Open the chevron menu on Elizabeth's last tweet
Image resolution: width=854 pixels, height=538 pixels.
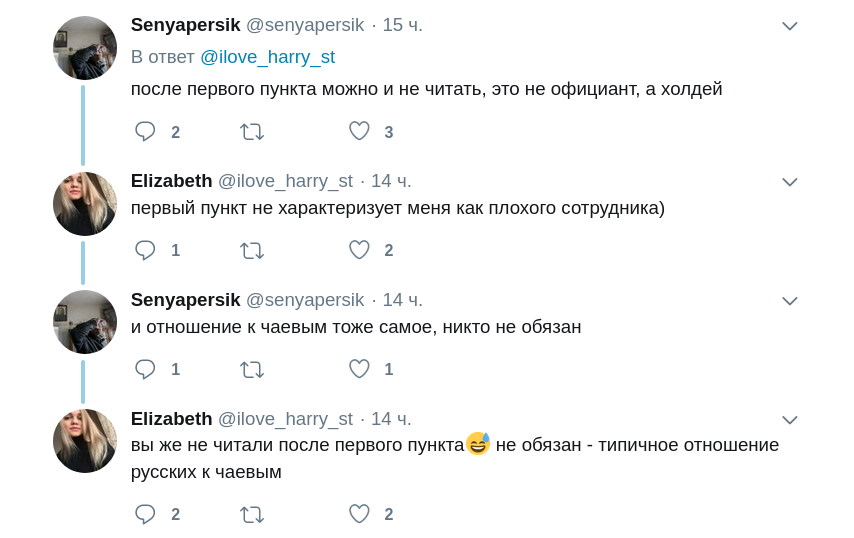click(789, 420)
